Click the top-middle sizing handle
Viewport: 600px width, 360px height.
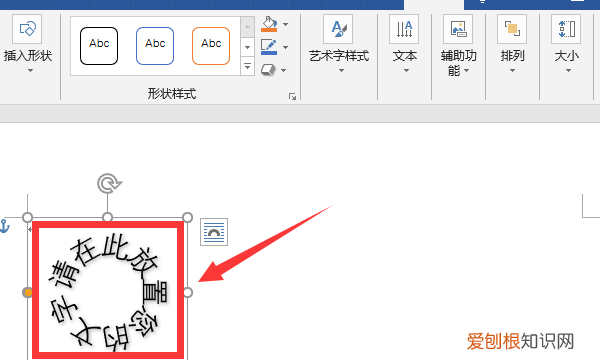108,217
